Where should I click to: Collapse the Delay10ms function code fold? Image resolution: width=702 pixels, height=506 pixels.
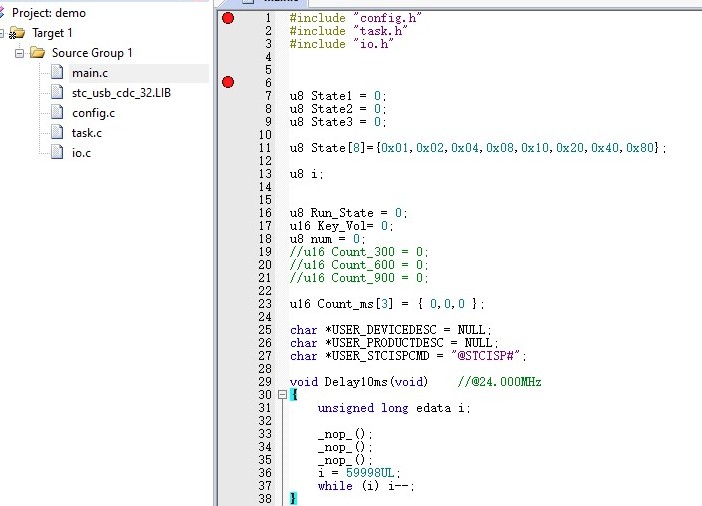[x=282, y=395]
